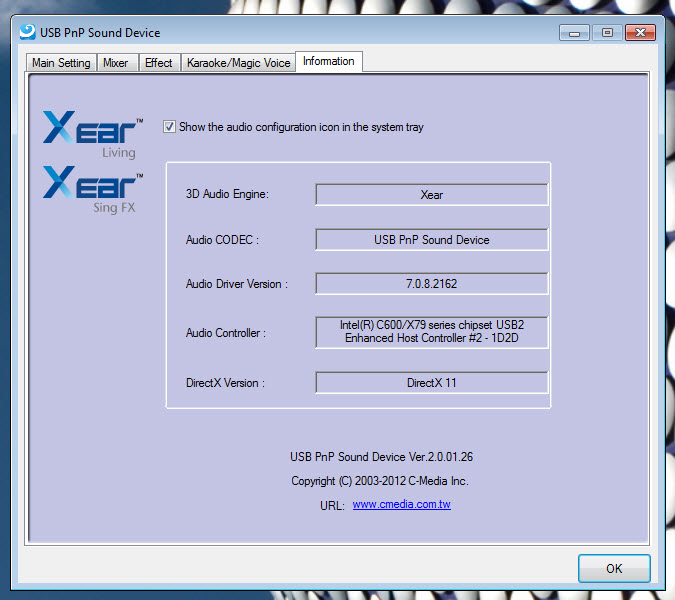Minimize the USB PnP Sound Device window
The width and height of the screenshot is (675, 600).
[x=574, y=33]
